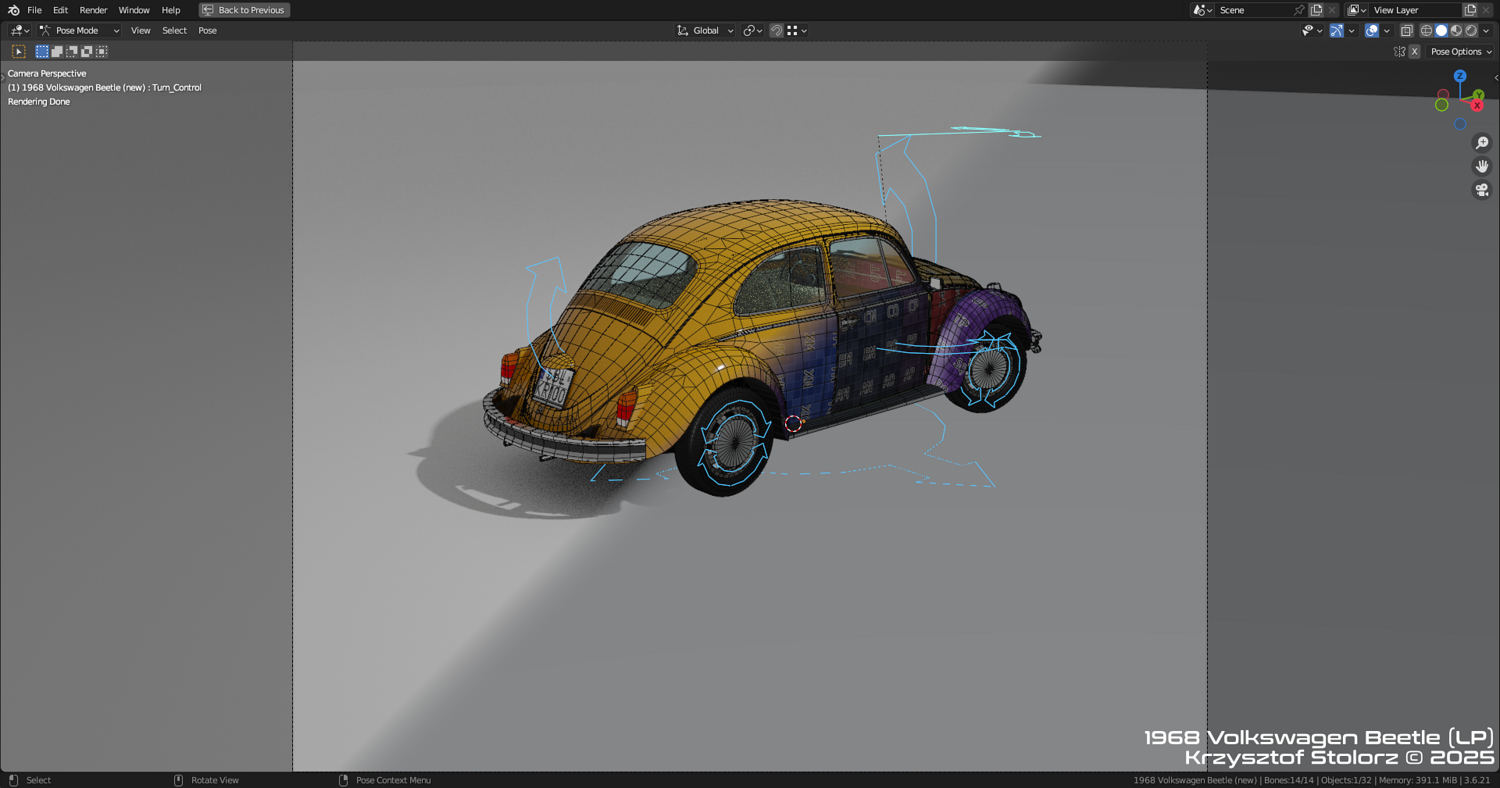1500x788 pixels.
Task: Pin the Scene to workspace
Action: (1299, 10)
